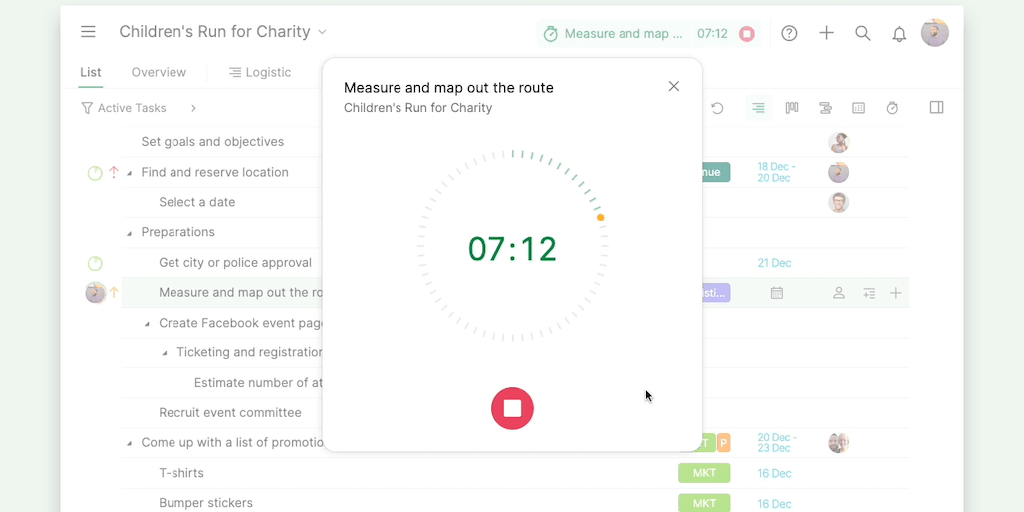Collapse Come up with a list of promotional task
The width and height of the screenshot is (1024, 512).
(x=129, y=443)
